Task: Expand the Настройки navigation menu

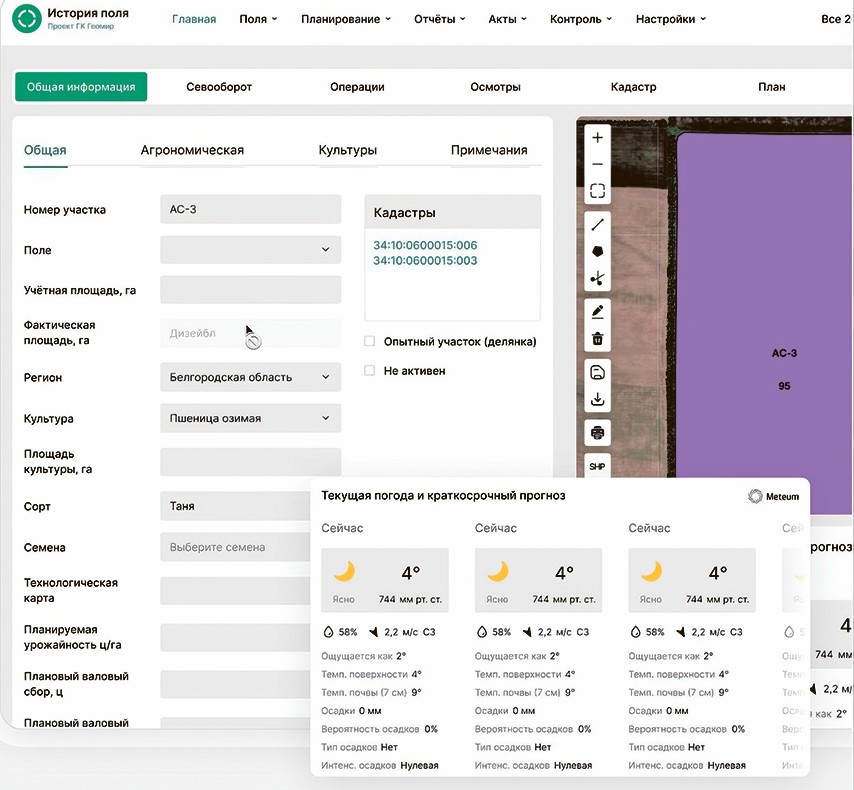Action: (x=670, y=19)
